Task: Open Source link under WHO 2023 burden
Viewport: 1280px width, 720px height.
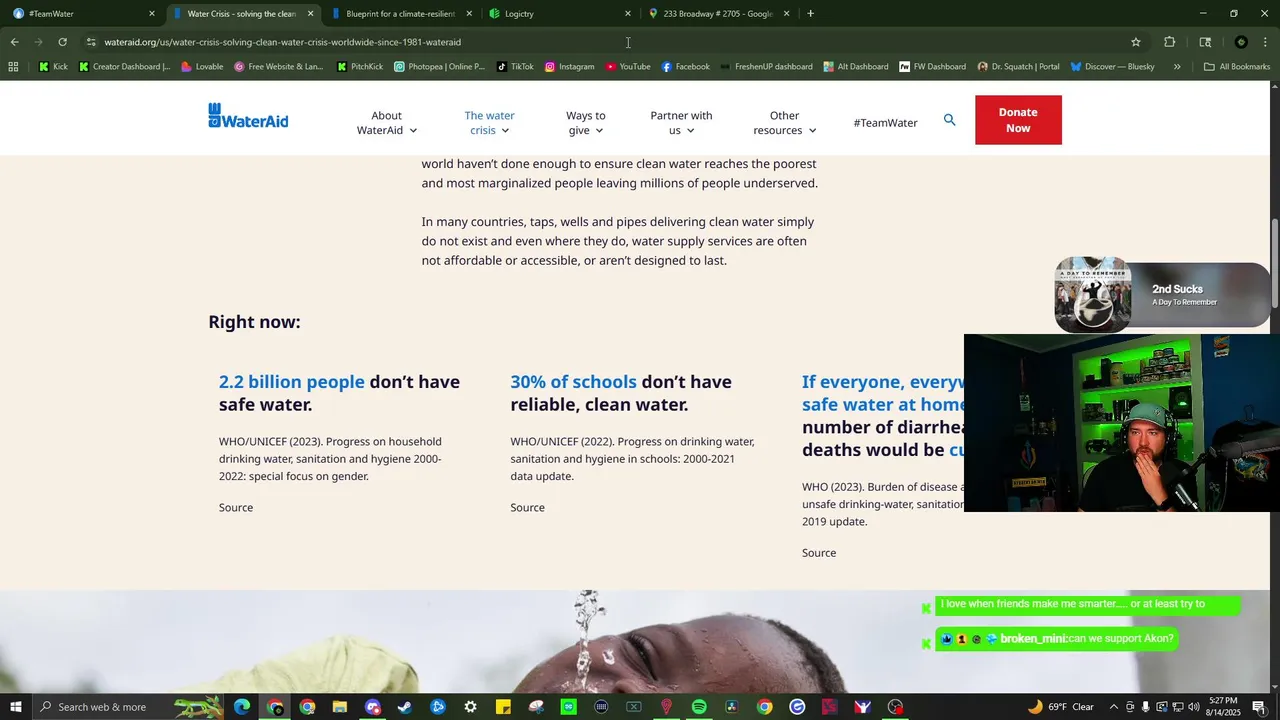Action: pyautogui.click(x=819, y=553)
